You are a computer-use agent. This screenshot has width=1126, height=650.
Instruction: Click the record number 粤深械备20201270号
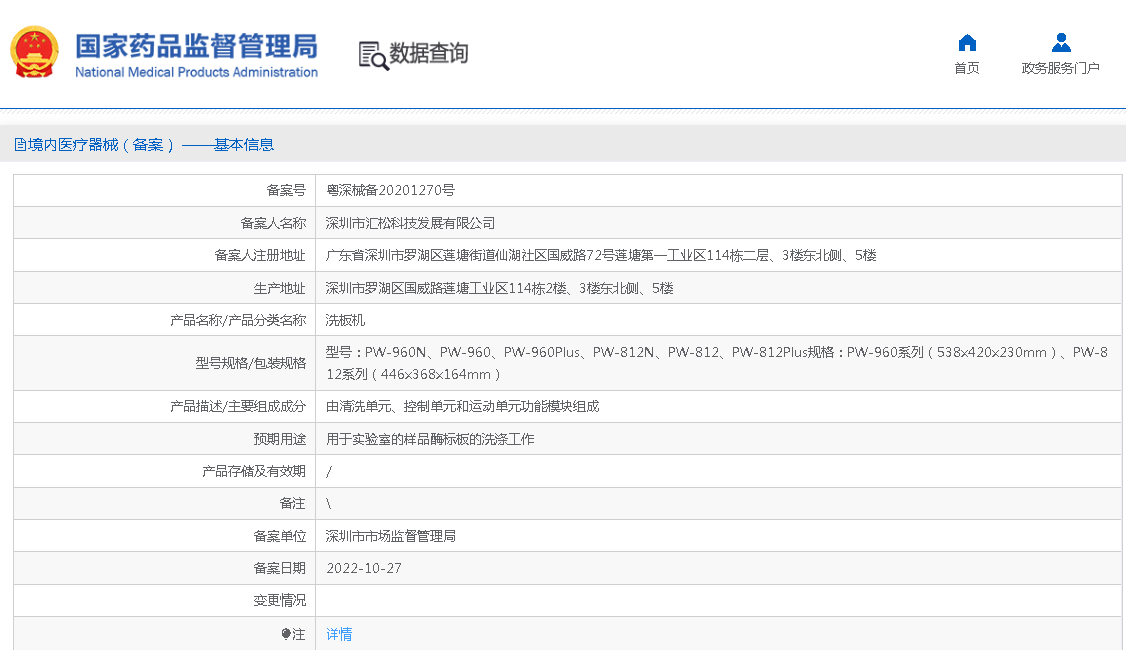[390, 190]
